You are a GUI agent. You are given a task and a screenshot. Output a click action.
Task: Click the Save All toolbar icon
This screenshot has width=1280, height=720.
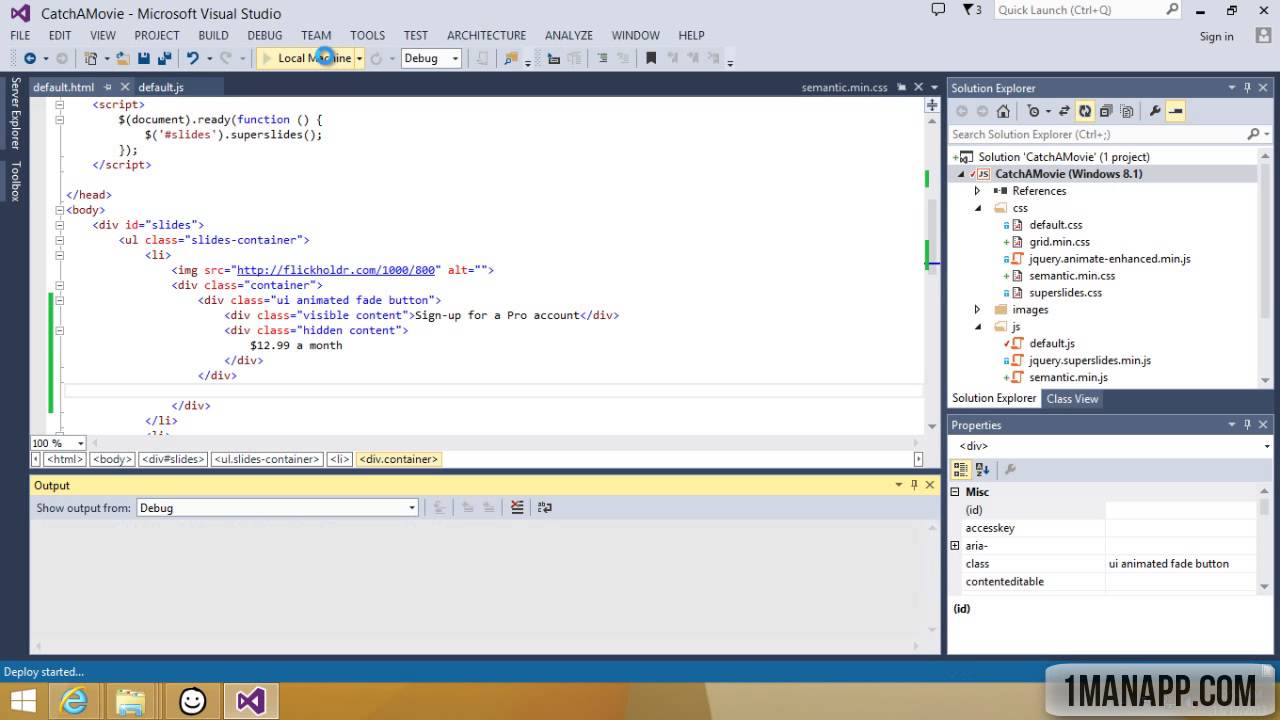[165, 58]
